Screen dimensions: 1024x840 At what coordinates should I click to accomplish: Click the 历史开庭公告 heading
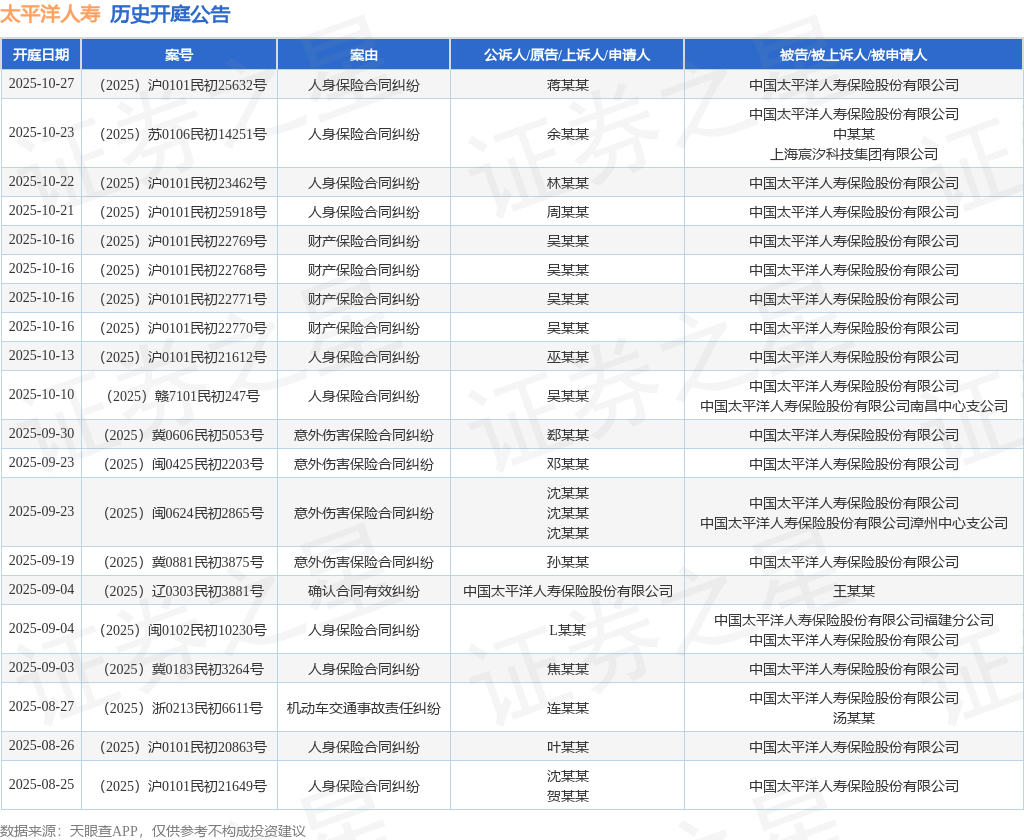170,14
